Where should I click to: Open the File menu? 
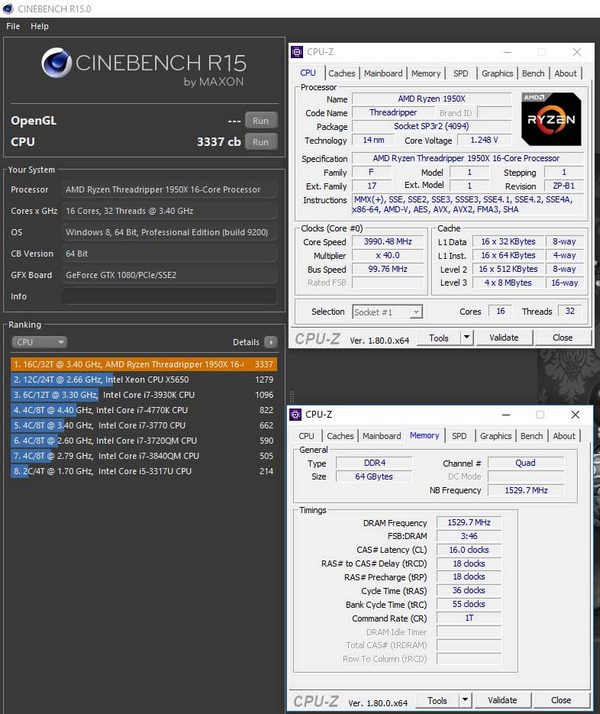click(x=13, y=26)
